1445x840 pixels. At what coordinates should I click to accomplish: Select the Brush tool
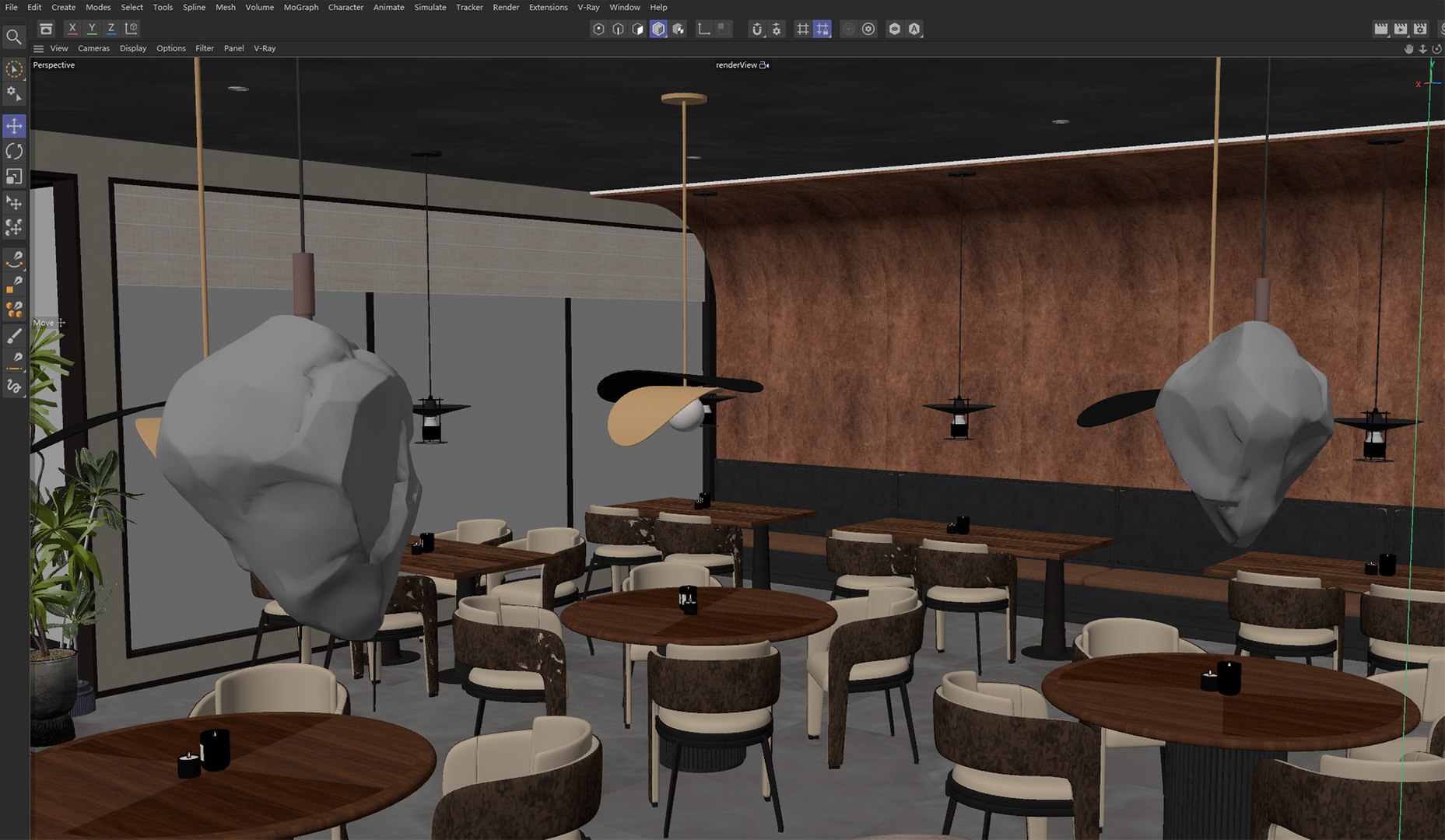(x=14, y=336)
